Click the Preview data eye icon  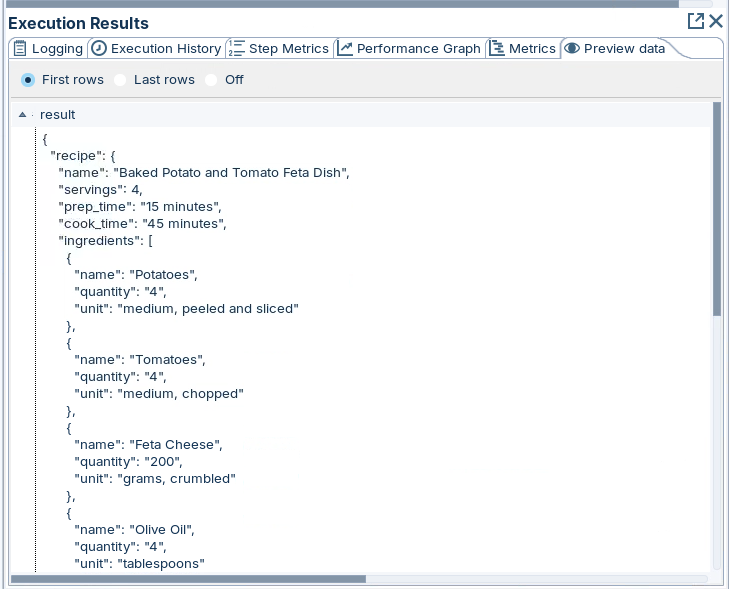572,48
